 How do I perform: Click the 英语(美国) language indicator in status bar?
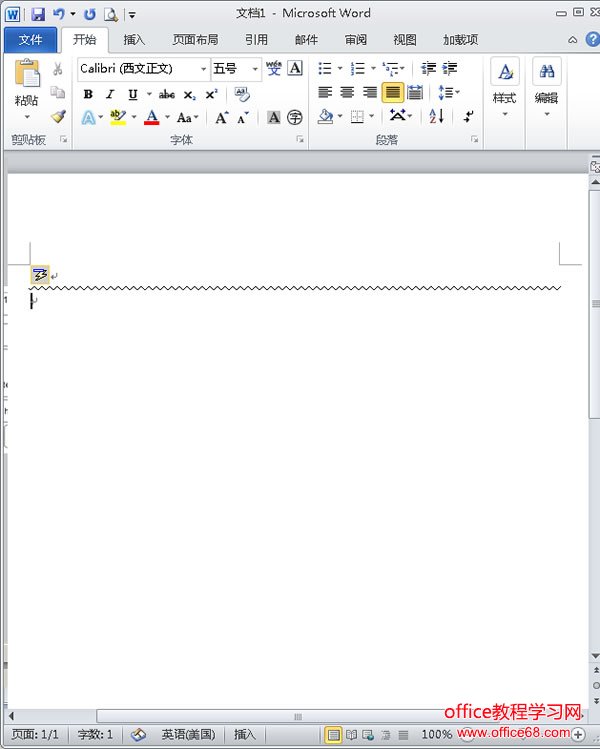[x=188, y=734]
